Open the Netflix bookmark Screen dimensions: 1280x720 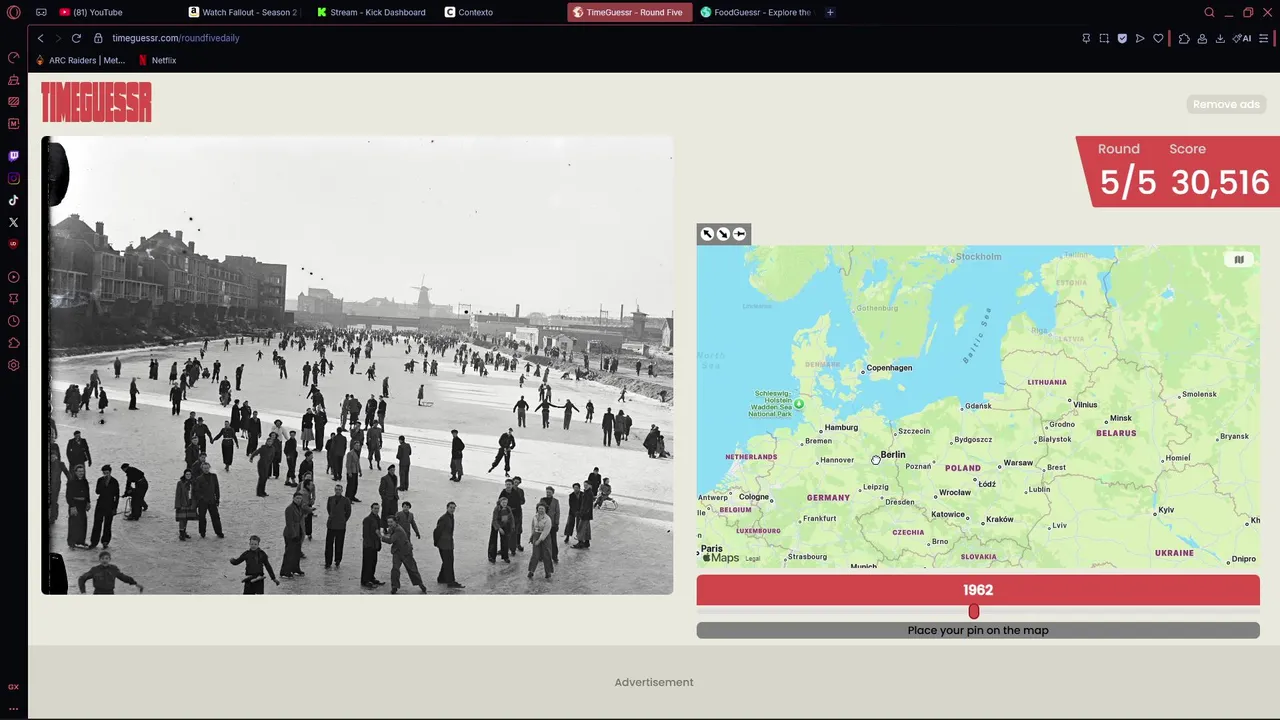click(158, 60)
